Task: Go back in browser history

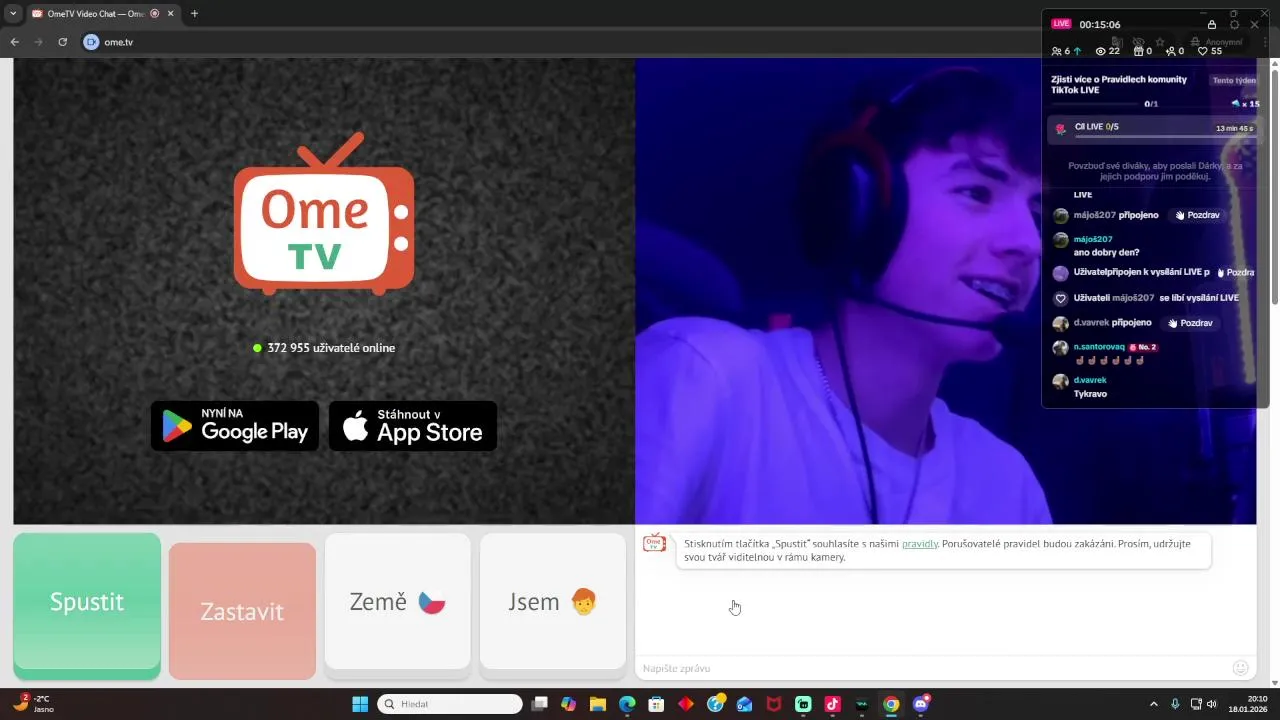Action: (x=15, y=42)
